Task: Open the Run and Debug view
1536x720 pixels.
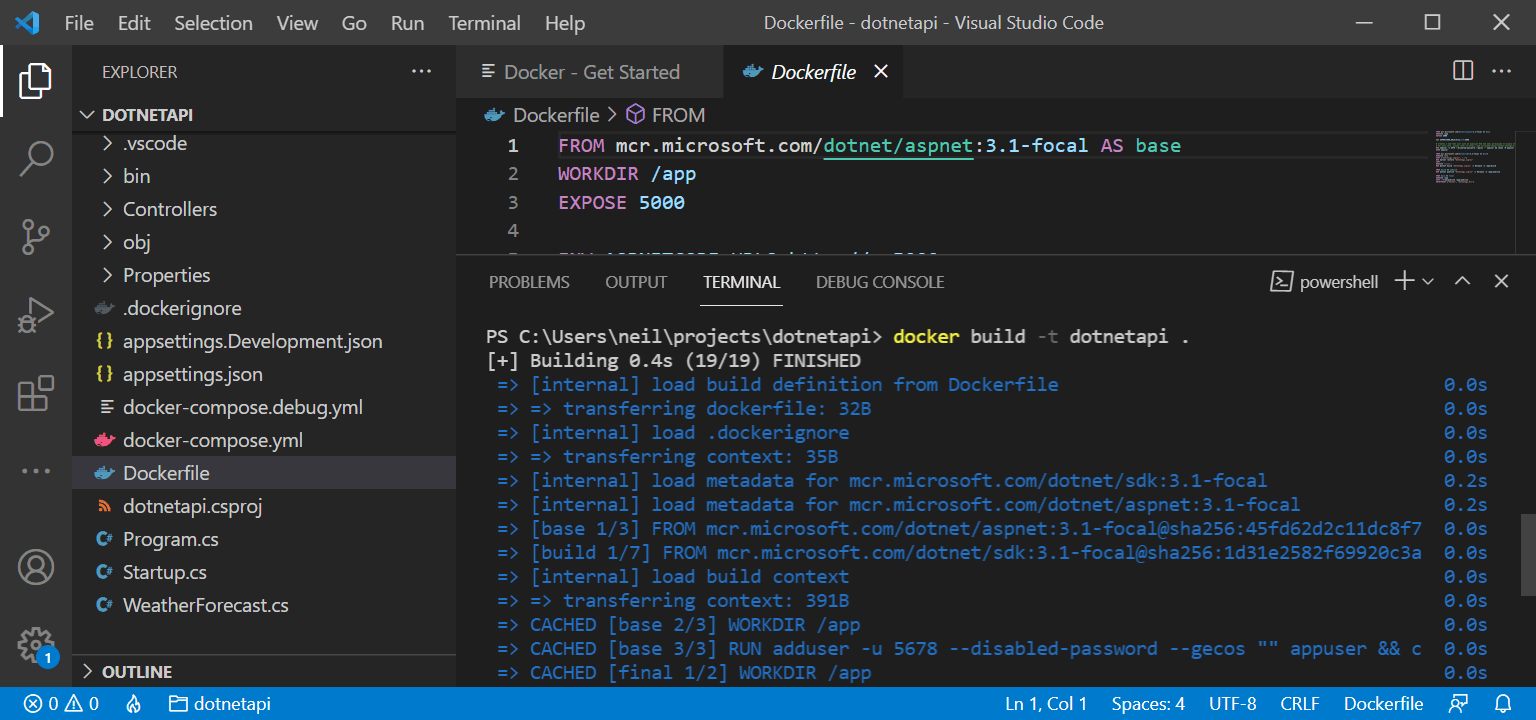Action: point(36,316)
